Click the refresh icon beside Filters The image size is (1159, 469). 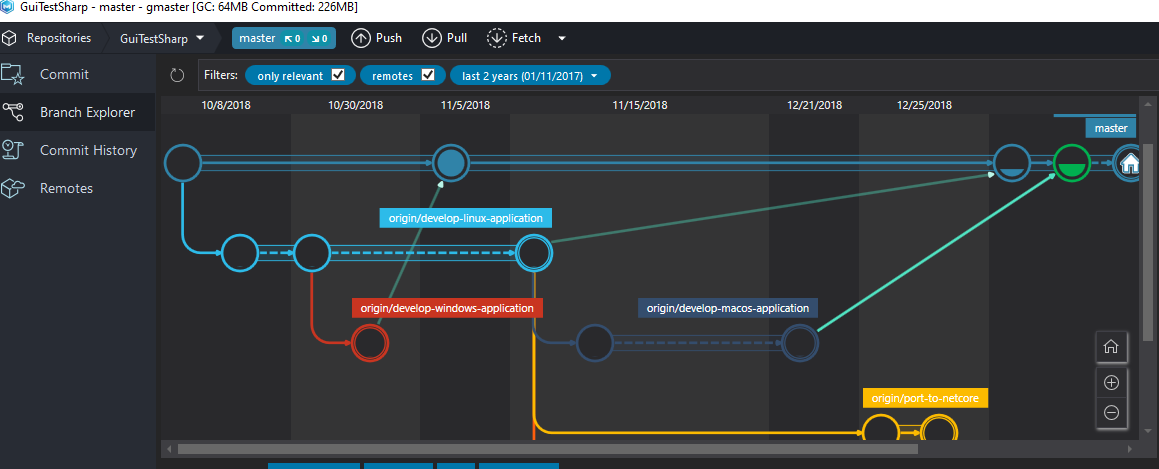point(178,75)
